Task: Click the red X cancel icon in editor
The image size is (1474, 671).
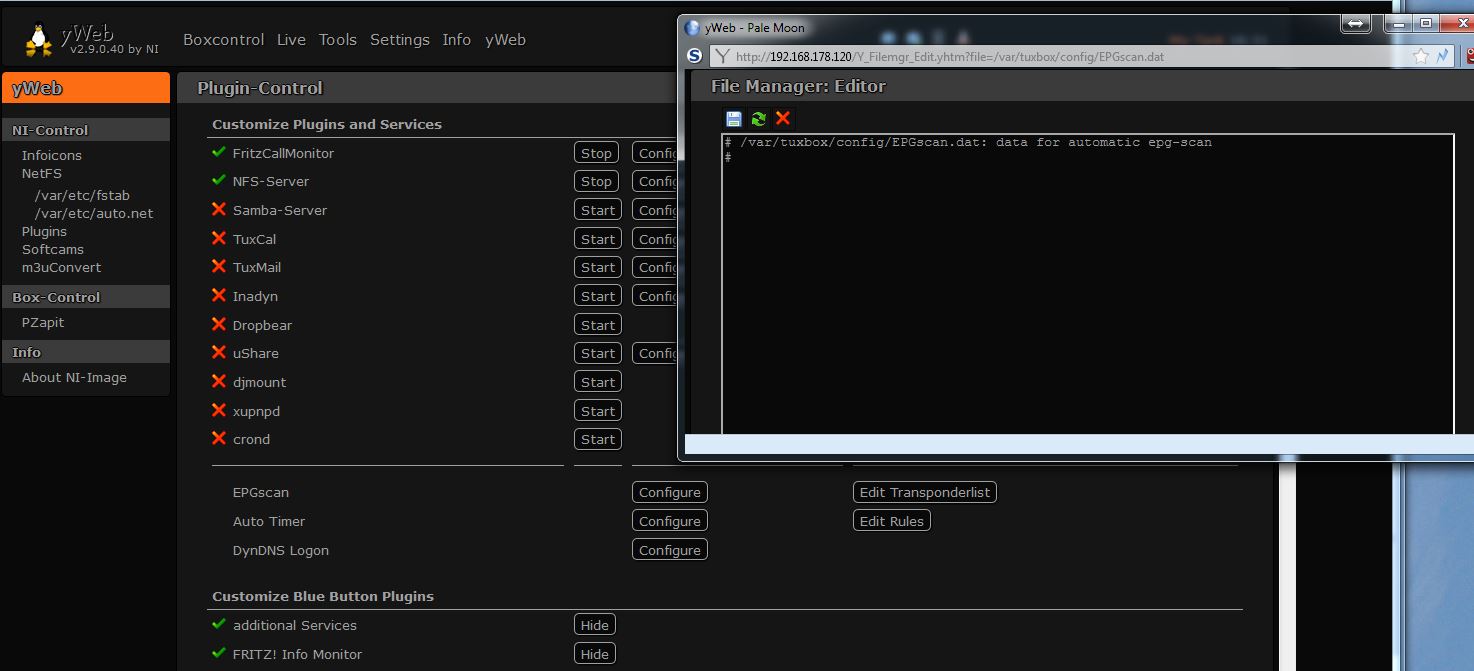Action: pyautogui.click(x=783, y=119)
